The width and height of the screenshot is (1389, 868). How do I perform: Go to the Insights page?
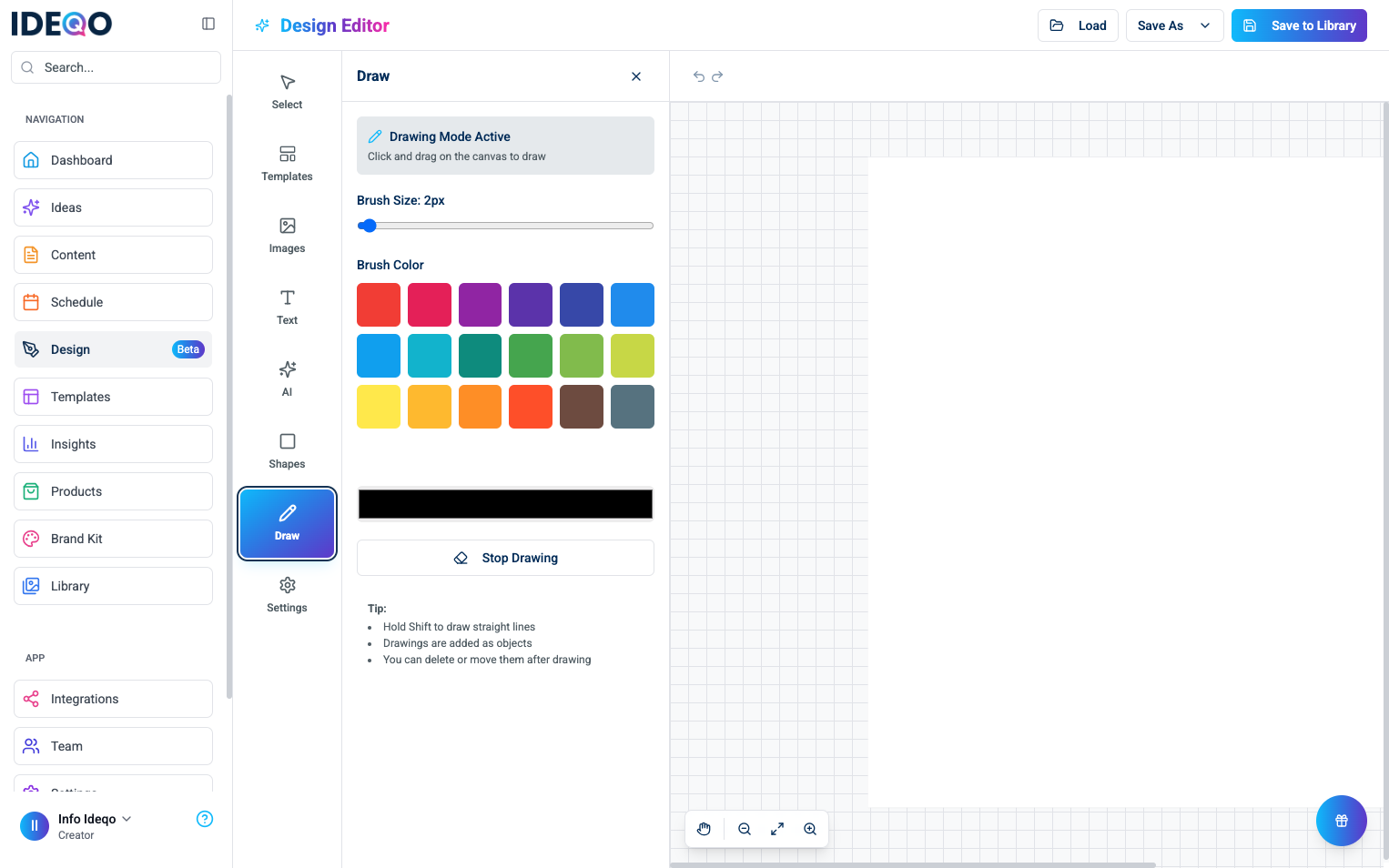tap(113, 444)
